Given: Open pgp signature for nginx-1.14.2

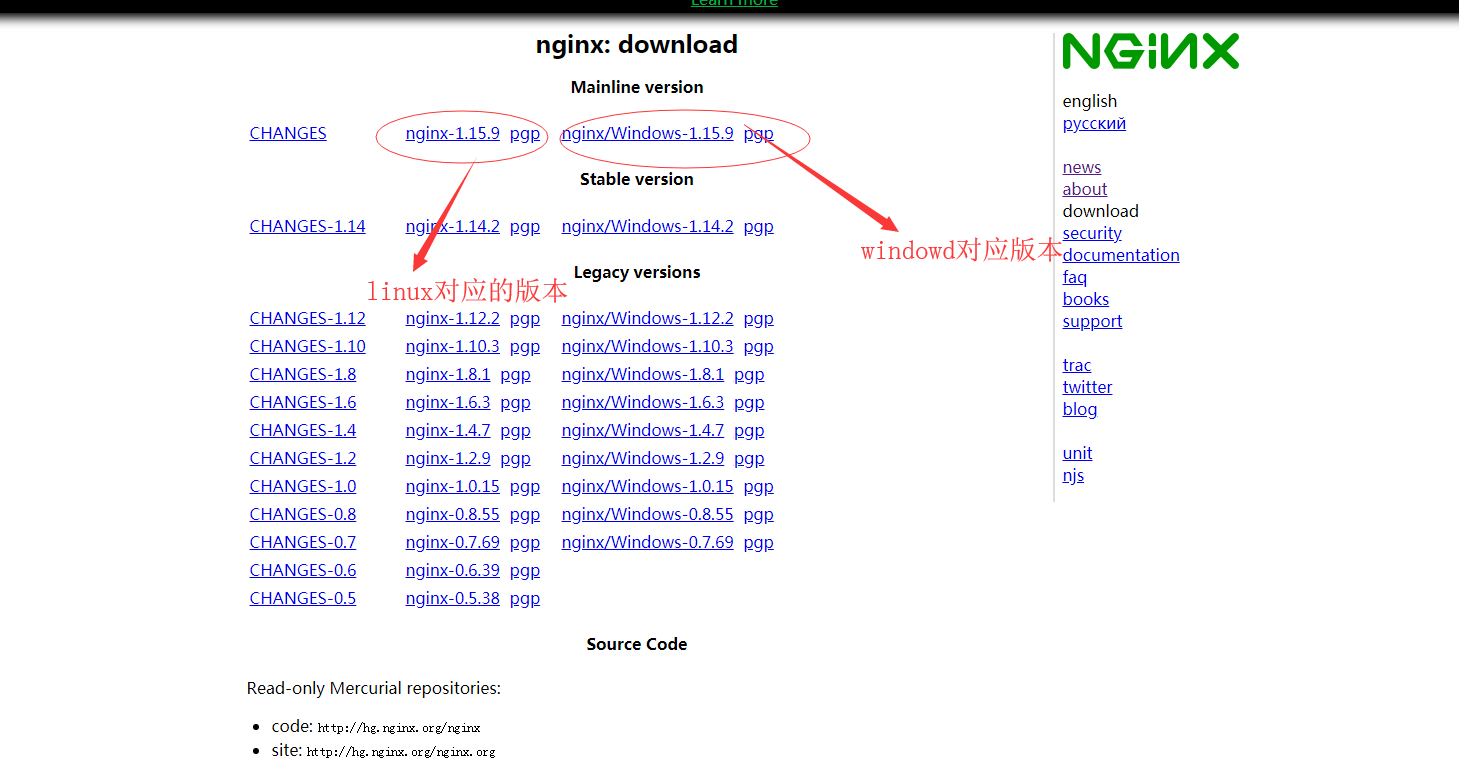Looking at the screenshot, I should [525, 226].
